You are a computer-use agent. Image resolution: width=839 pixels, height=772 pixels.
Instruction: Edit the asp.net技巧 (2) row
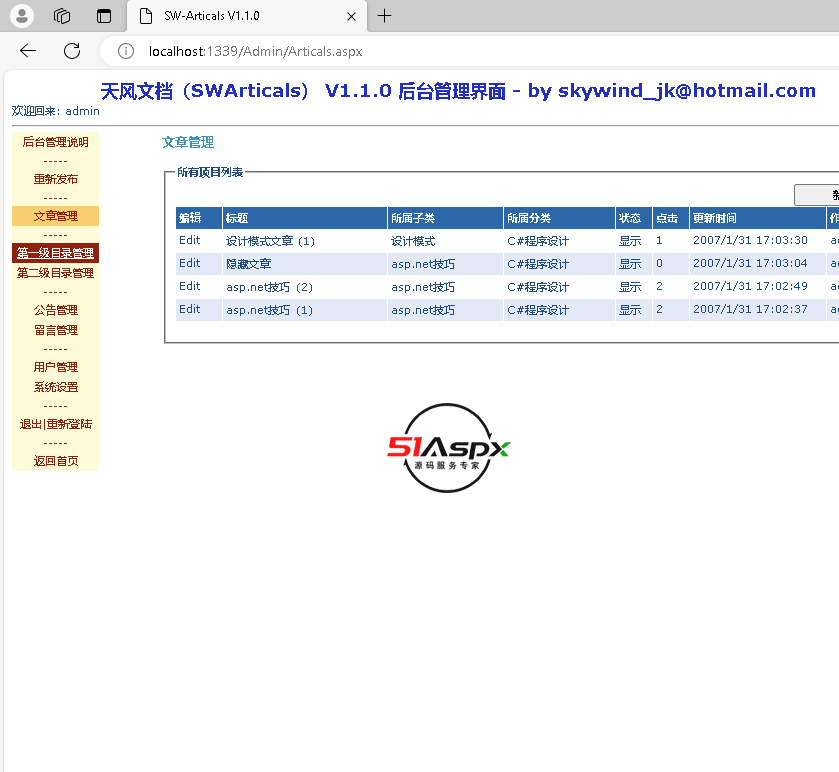[189, 286]
